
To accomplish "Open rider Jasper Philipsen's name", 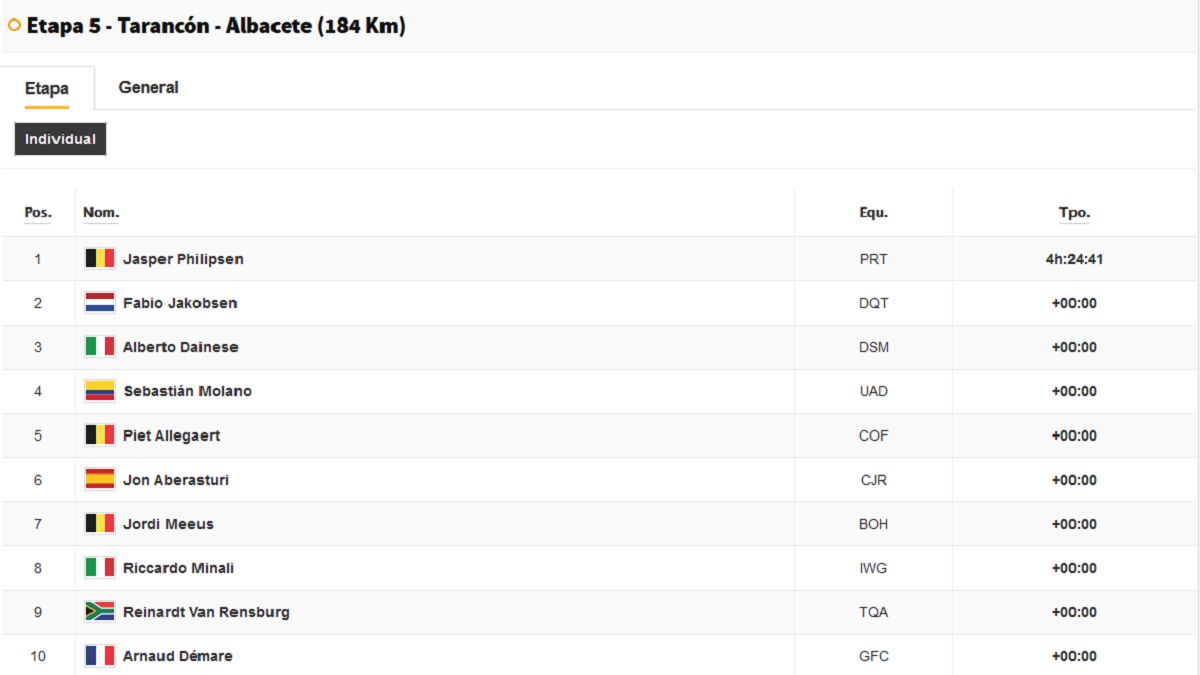I will (x=183, y=259).
